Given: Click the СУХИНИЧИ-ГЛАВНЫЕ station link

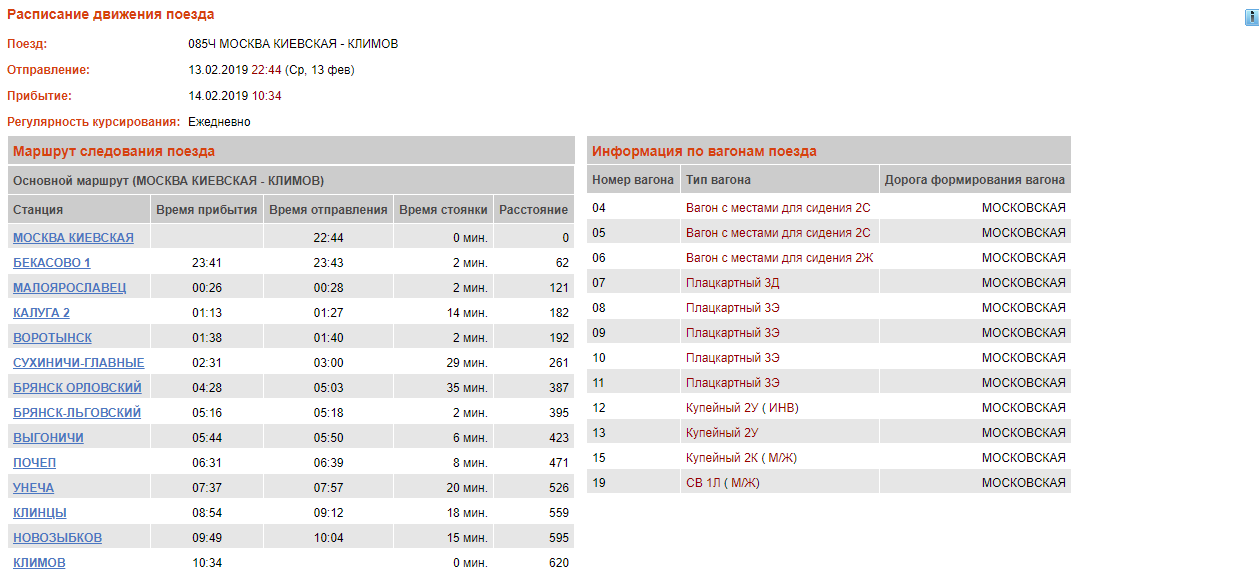Looking at the screenshot, I should (x=78, y=363).
